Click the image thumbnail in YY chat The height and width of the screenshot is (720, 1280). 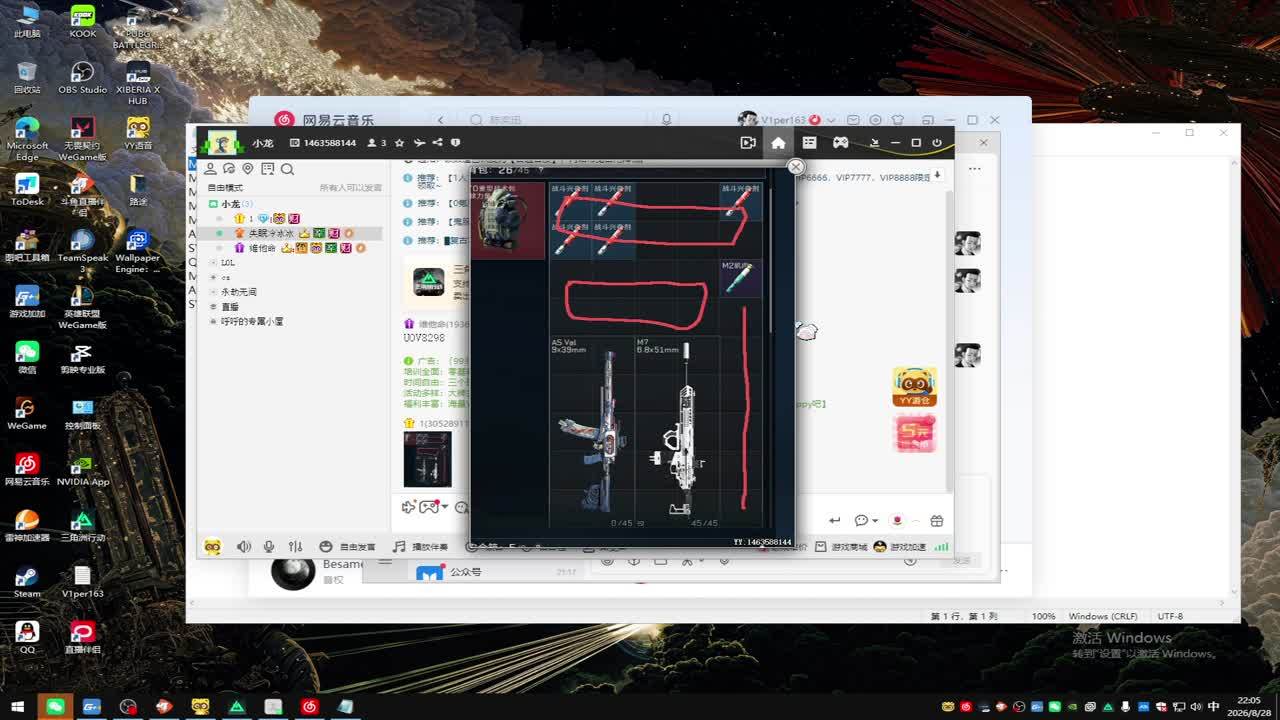(x=427, y=459)
